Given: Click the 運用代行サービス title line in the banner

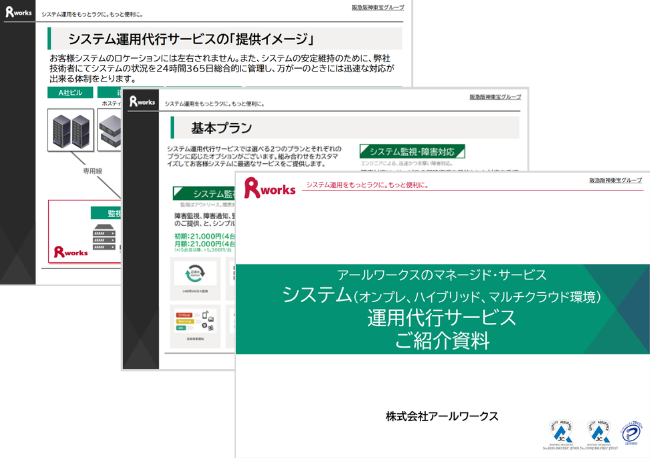Looking at the screenshot, I should (442, 318).
